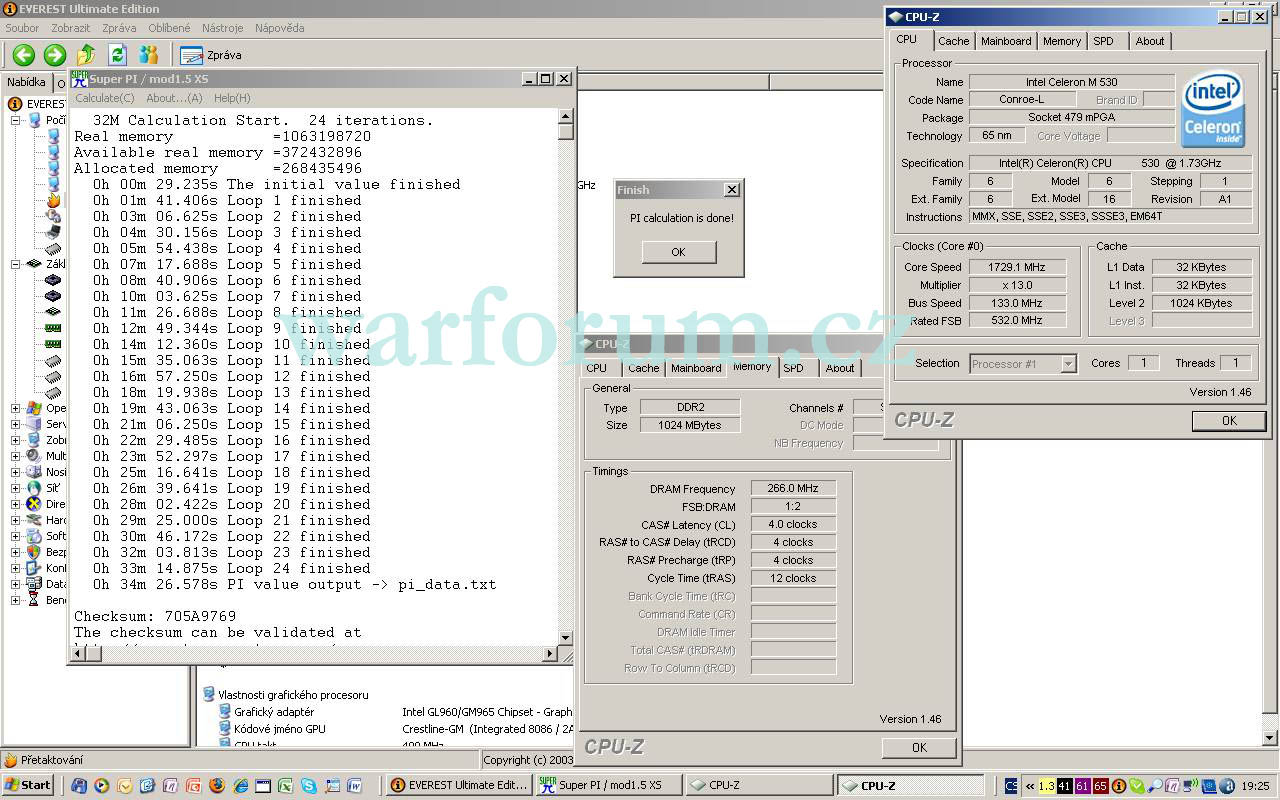This screenshot has width=1280, height=800.
Task: Expand the DirectX tree node
Action: tap(16, 504)
